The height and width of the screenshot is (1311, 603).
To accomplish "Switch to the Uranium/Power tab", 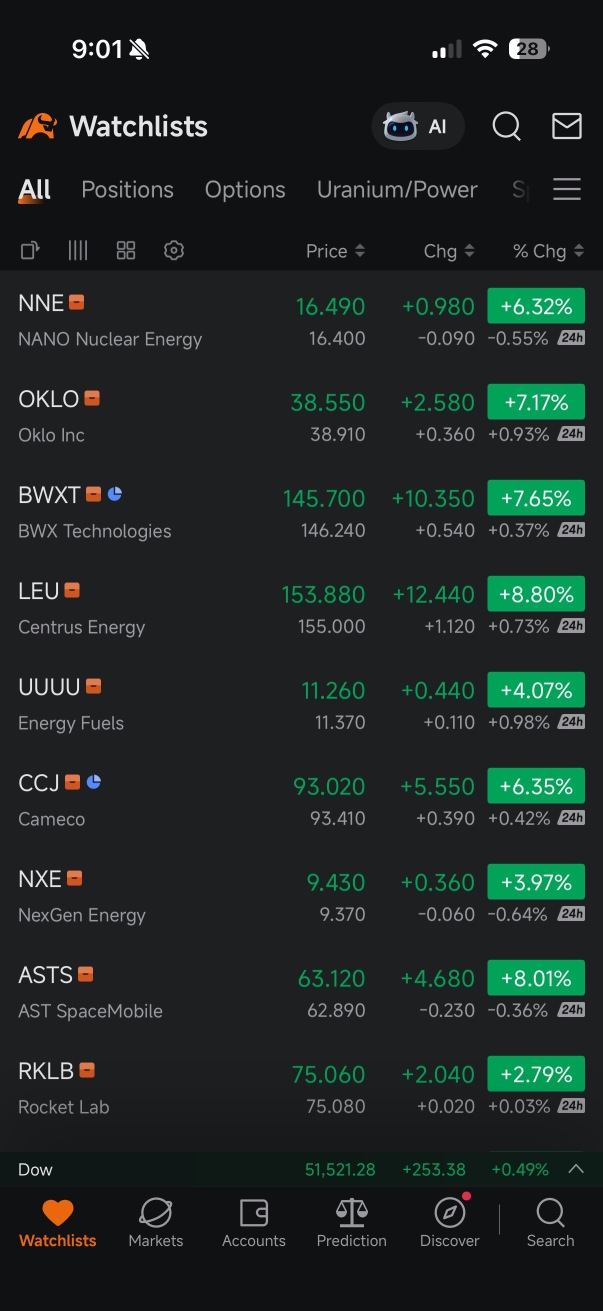I will pyautogui.click(x=397, y=189).
